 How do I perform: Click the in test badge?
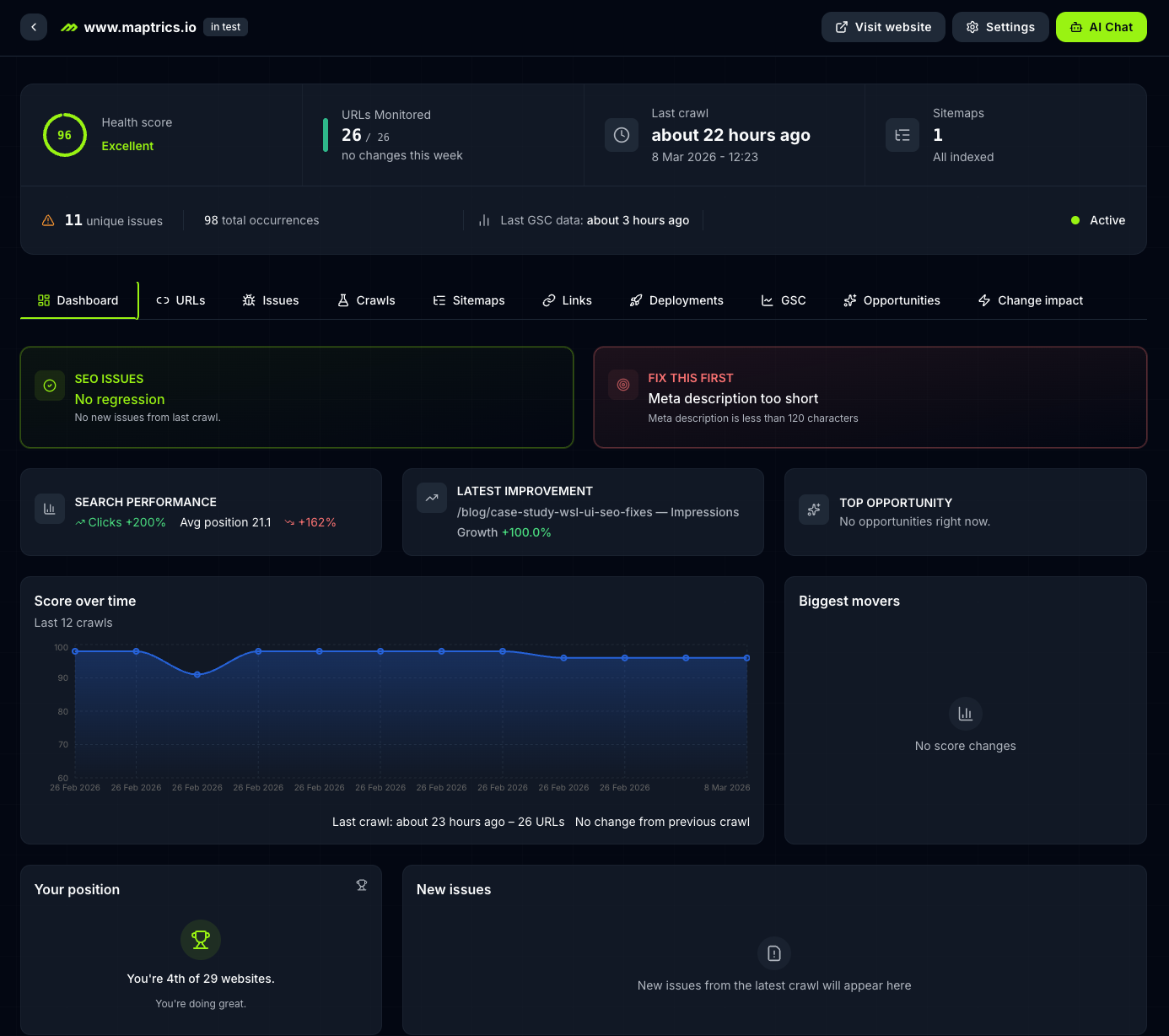click(x=225, y=27)
